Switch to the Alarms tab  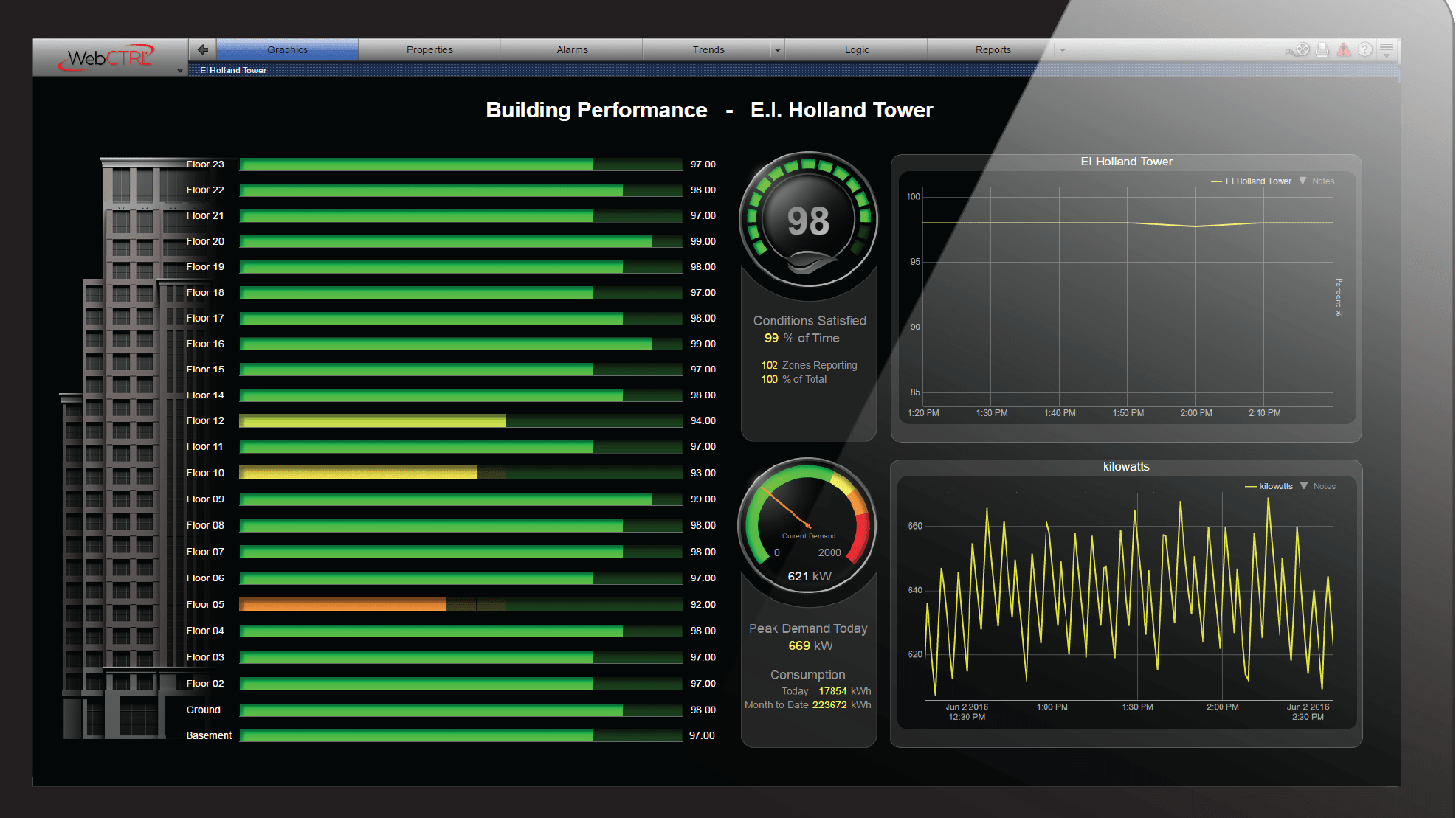(x=572, y=50)
